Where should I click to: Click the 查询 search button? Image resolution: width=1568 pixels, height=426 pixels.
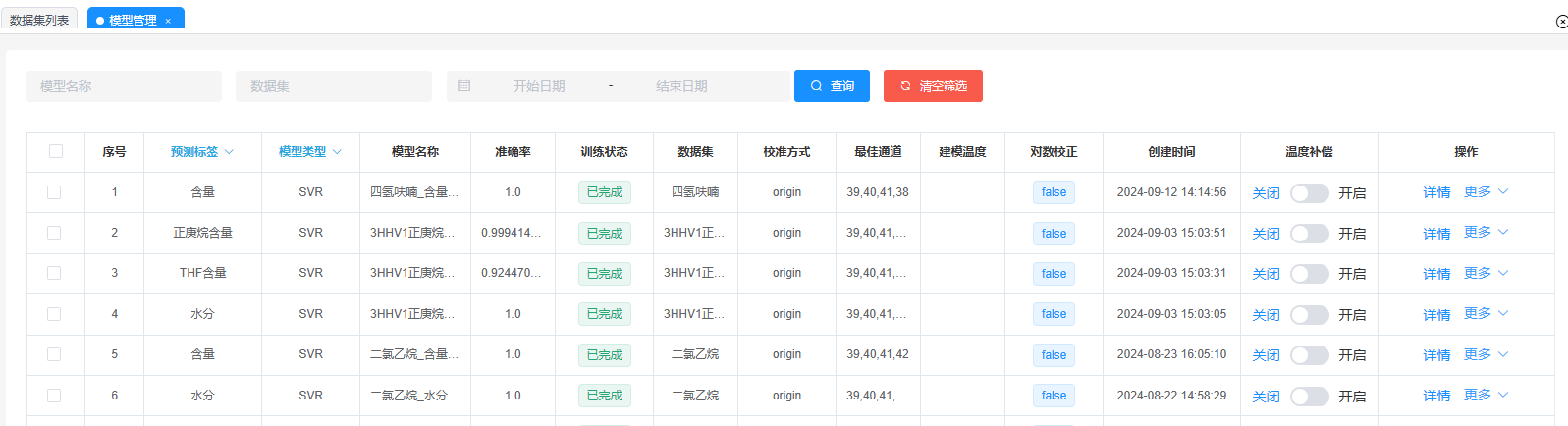pos(832,86)
